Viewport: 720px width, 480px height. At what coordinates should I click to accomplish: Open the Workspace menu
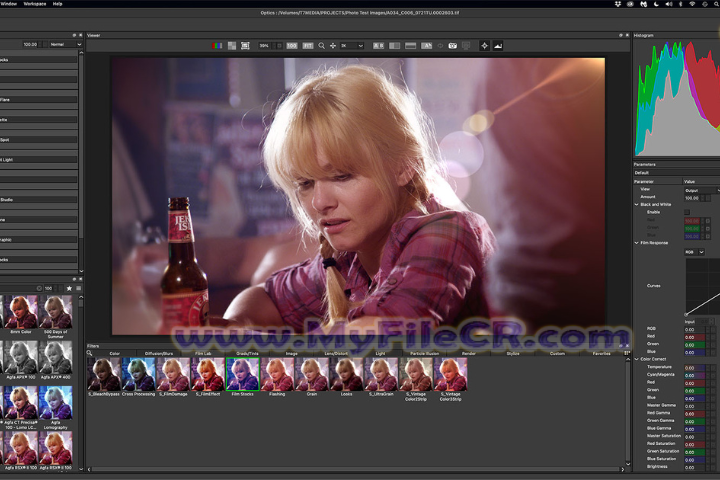(x=34, y=3)
